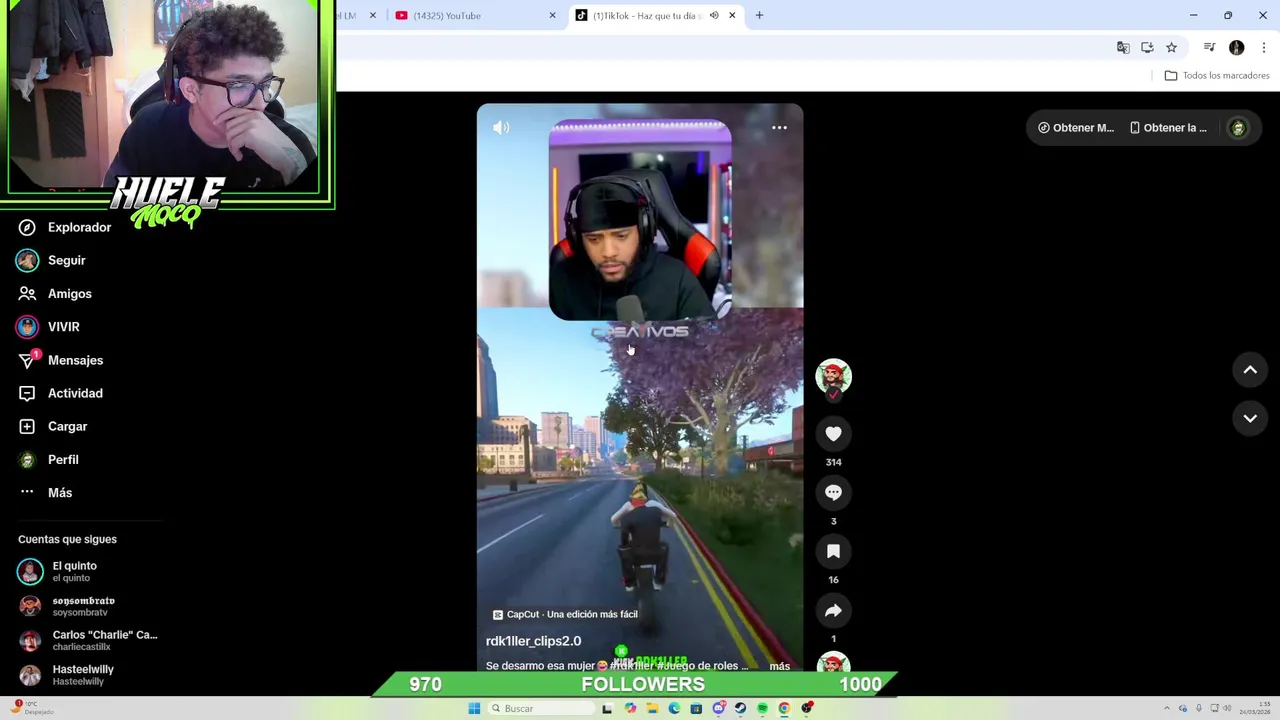Open video options three-dots menu
Viewport: 1280px width, 720px height.
[779, 128]
